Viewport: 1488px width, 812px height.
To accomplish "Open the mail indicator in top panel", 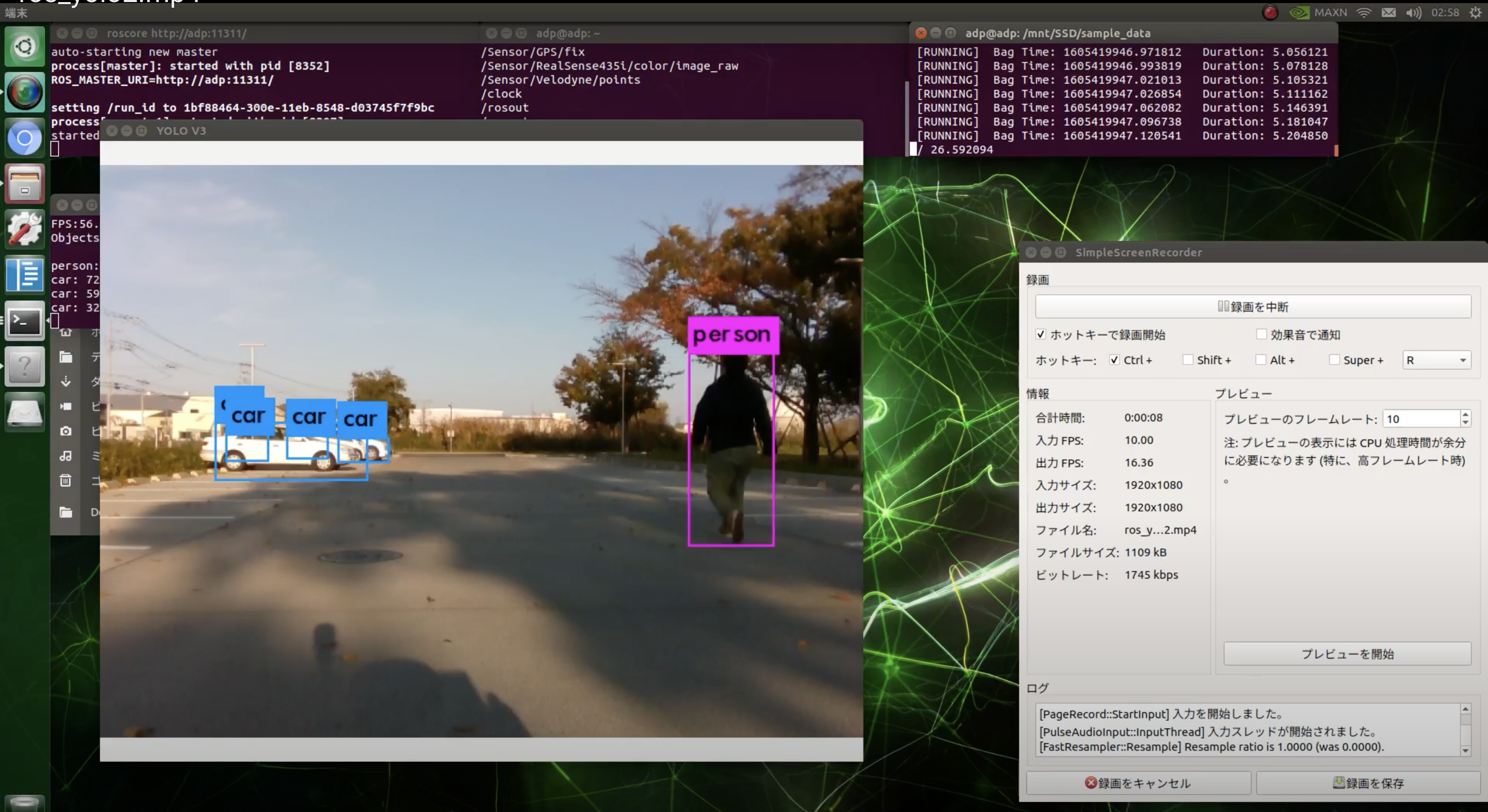I will coord(1389,13).
